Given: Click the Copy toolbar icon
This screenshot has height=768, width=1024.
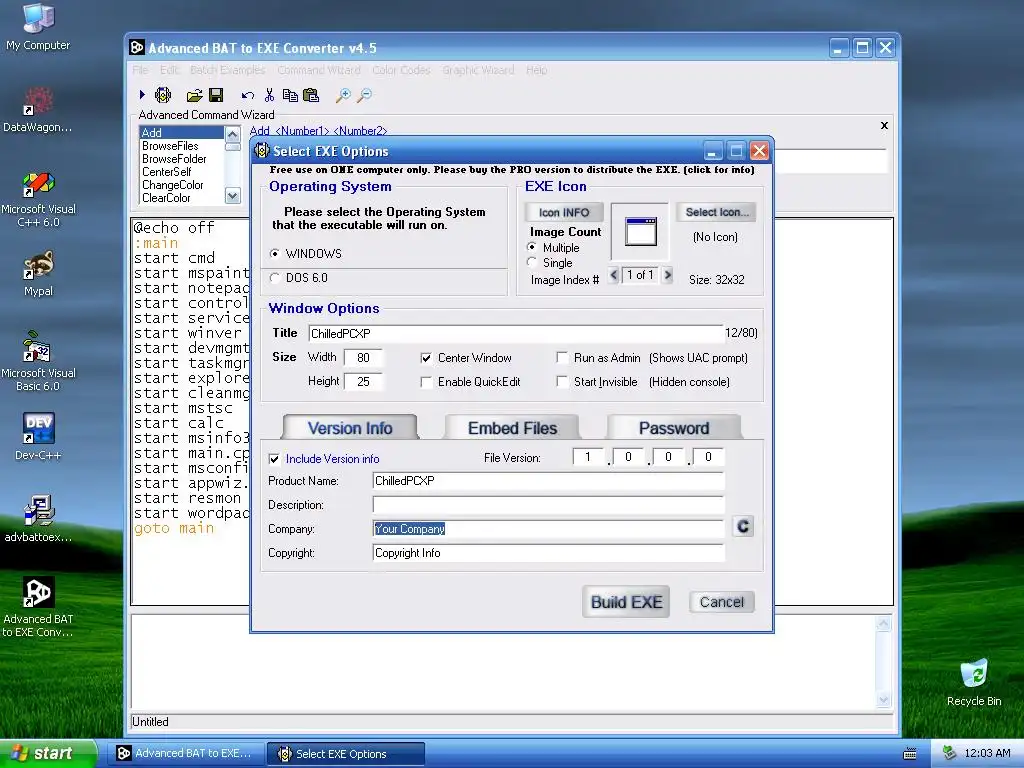Looking at the screenshot, I should coord(290,95).
